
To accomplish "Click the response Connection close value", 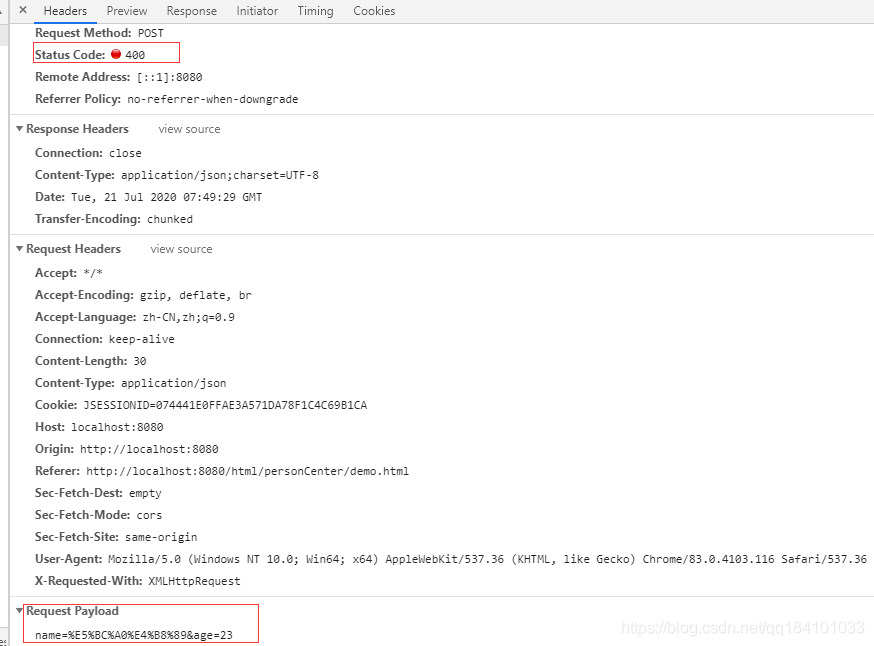I will pyautogui.click(x=125, y=153).
